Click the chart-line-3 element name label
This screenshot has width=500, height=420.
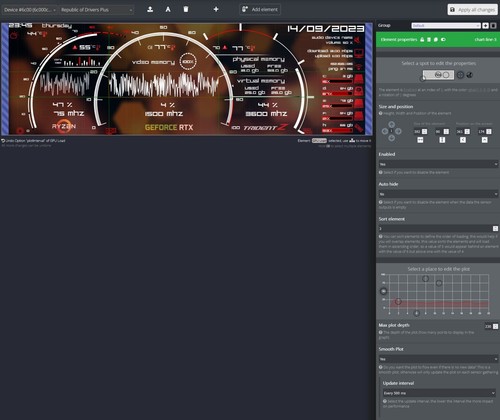[485, 39]
